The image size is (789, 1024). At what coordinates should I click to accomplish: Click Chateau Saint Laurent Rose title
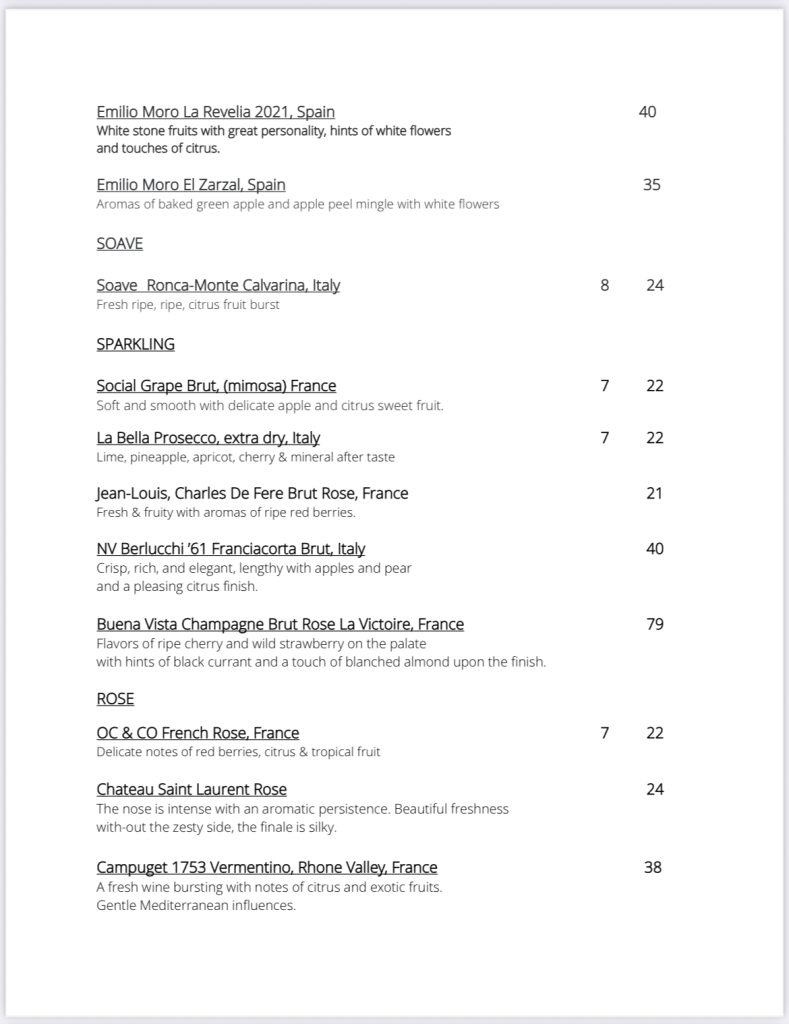coord(192,789)
